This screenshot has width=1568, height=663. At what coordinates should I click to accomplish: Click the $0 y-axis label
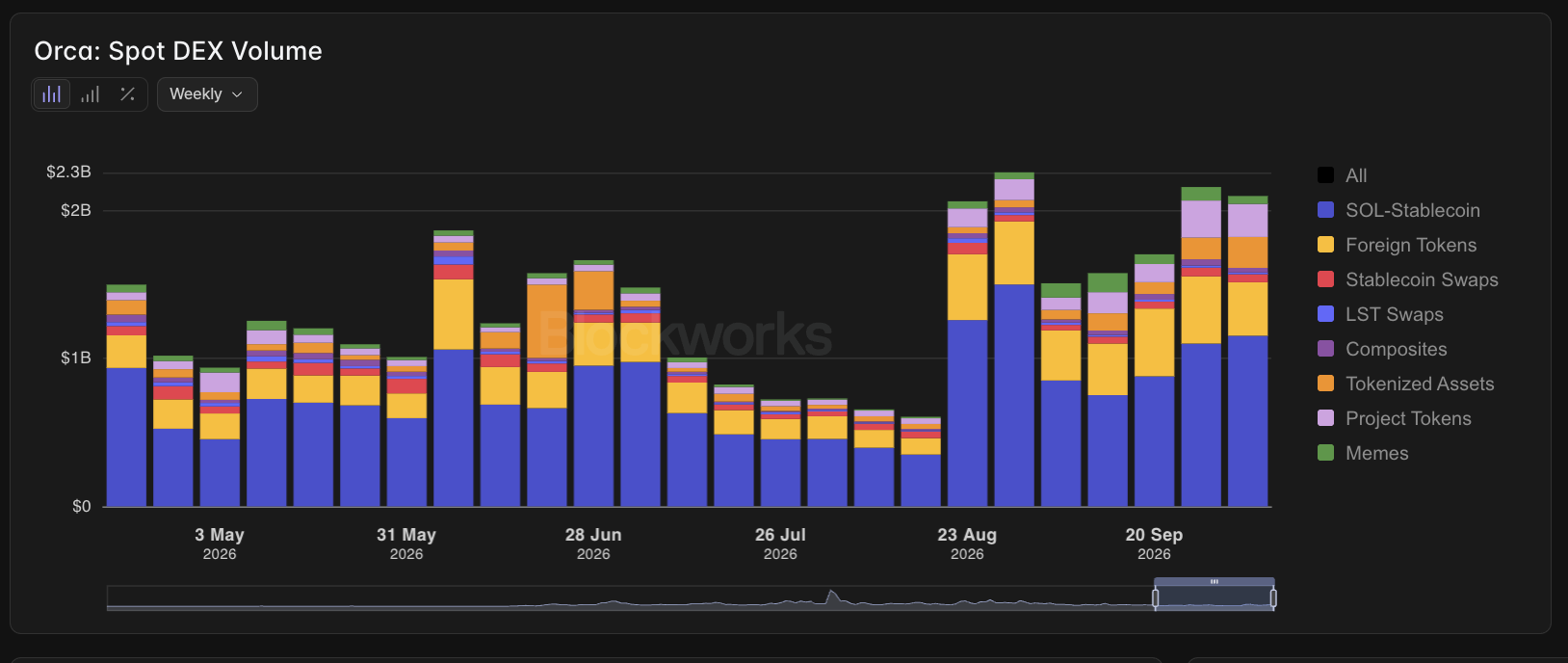[x=82, y=506]
